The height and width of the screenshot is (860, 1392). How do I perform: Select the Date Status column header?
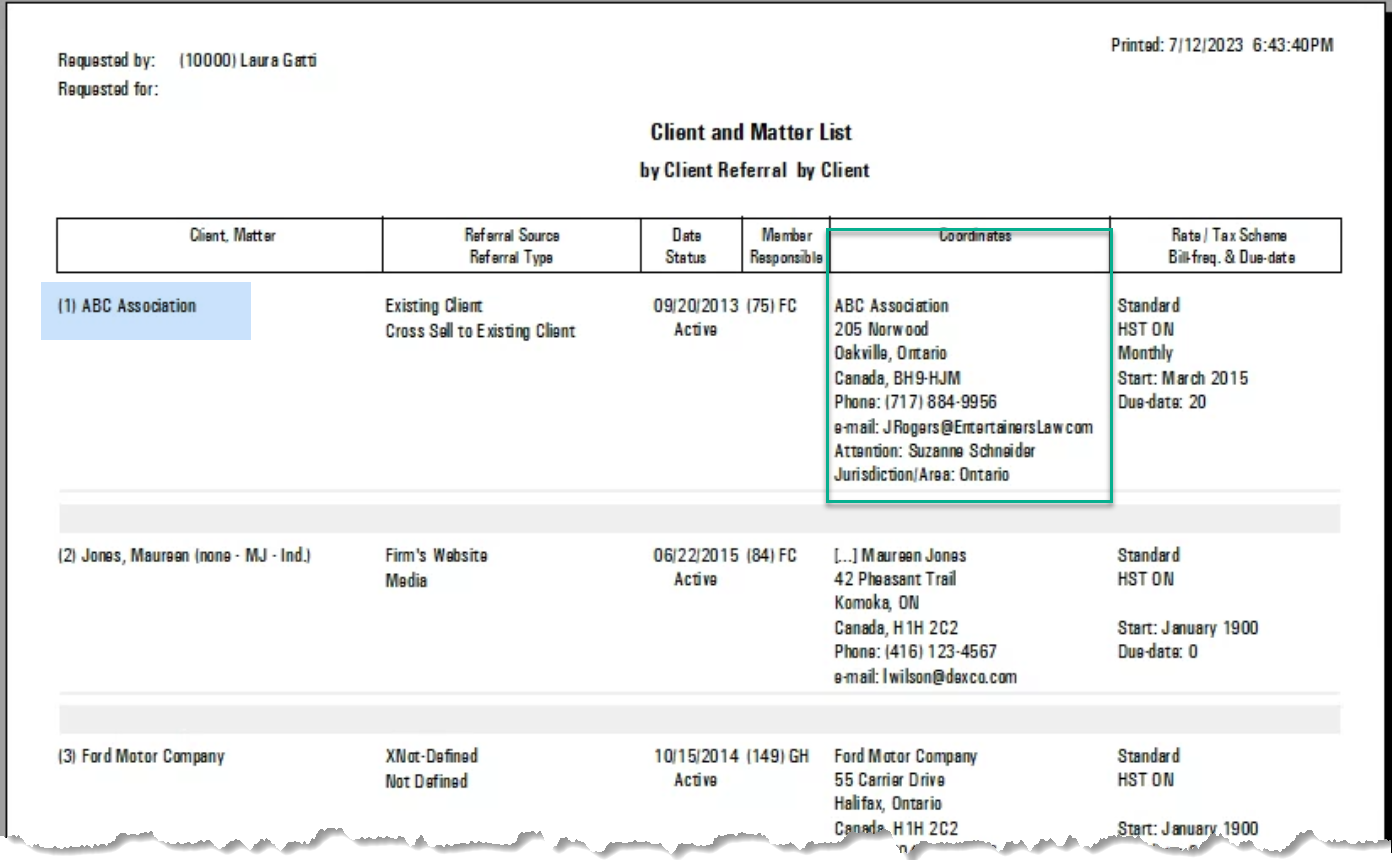pos(687,246)
